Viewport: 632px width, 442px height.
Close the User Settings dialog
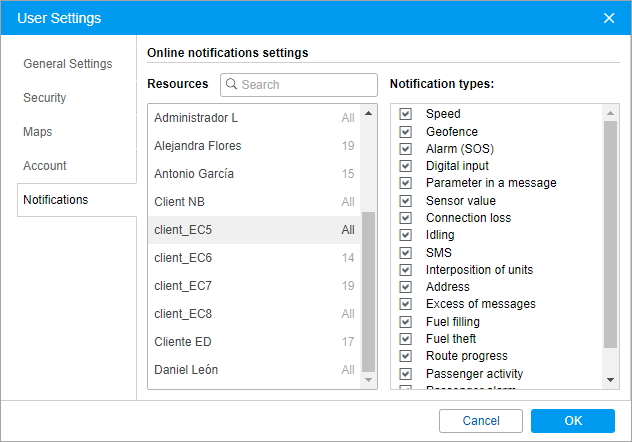609,18
